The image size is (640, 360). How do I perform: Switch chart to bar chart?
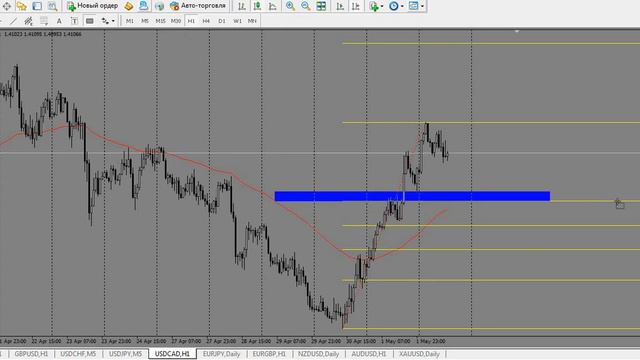(x=242, y=6)
